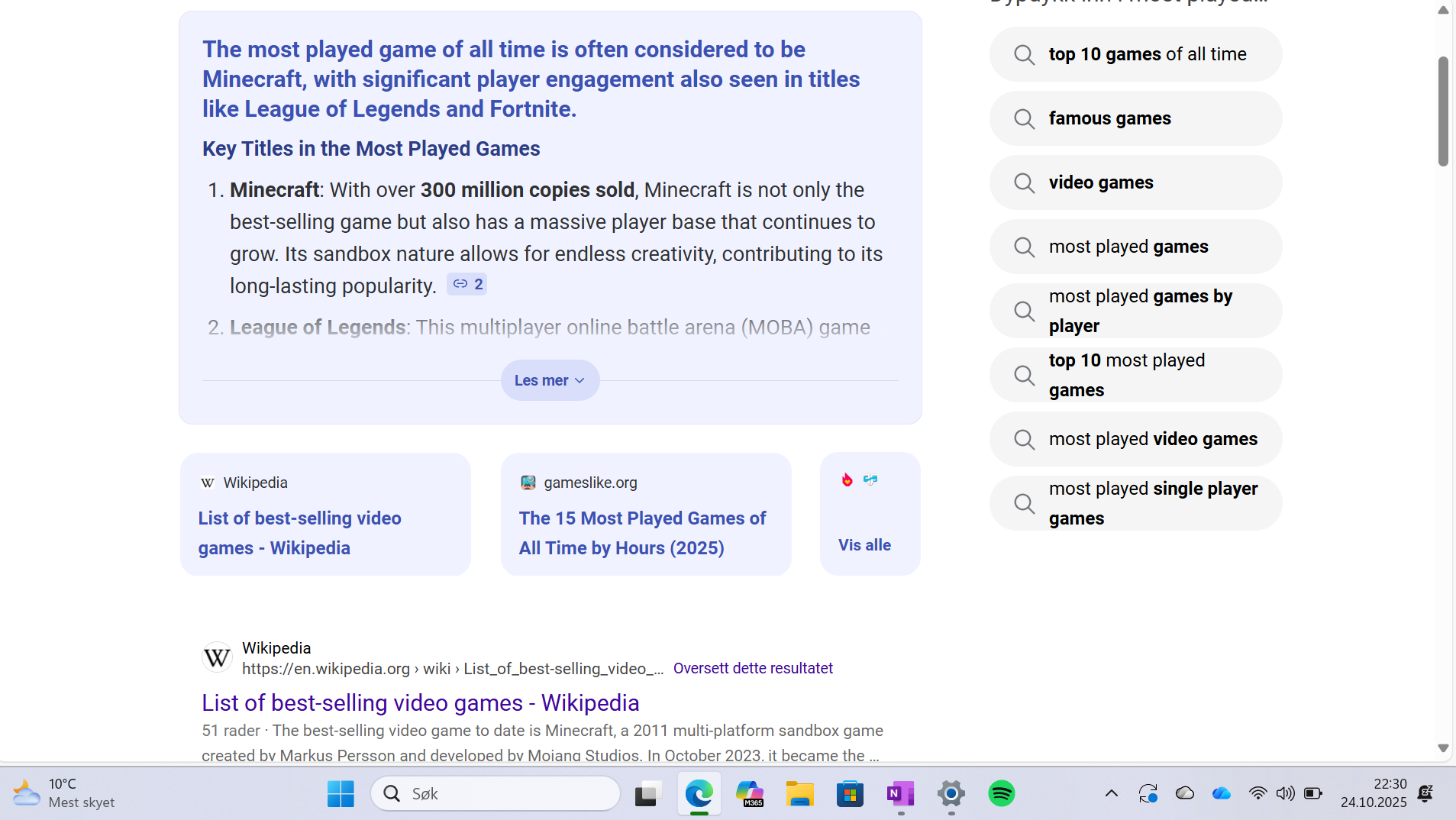Click the 300 million copies sold text
The width and height of the screenshot is (1456, 820).
pos(528,190)
